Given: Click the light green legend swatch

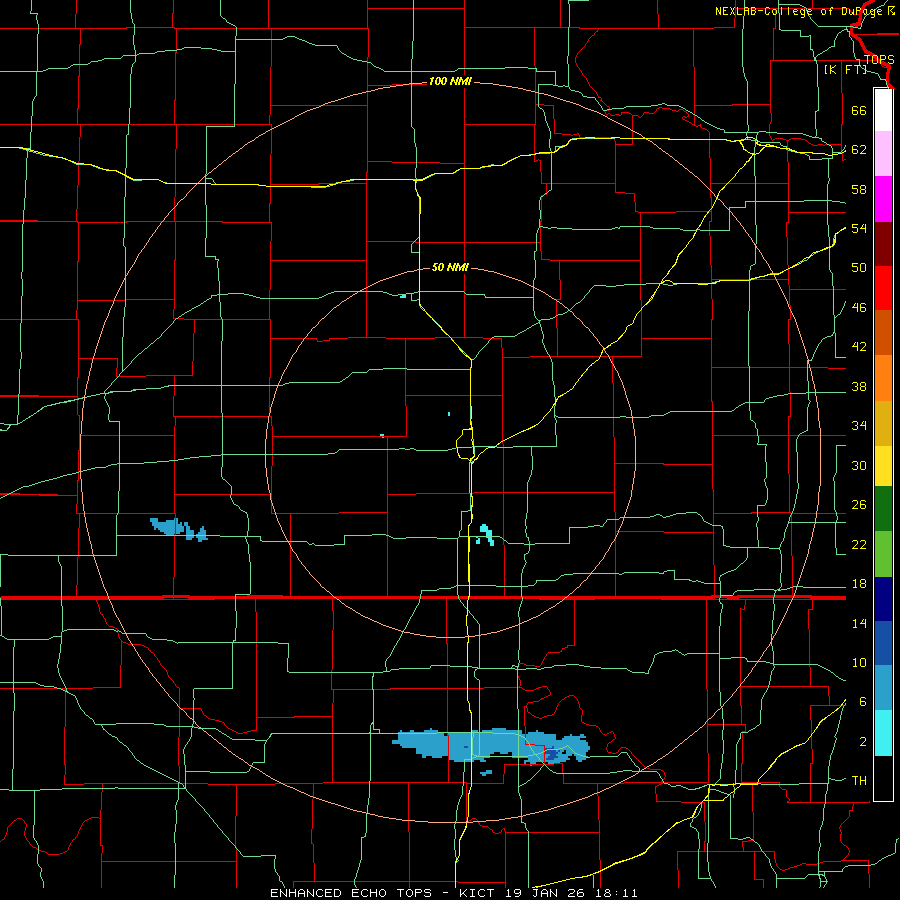Looking at the screenshot, I should click(x=883, y=554).
